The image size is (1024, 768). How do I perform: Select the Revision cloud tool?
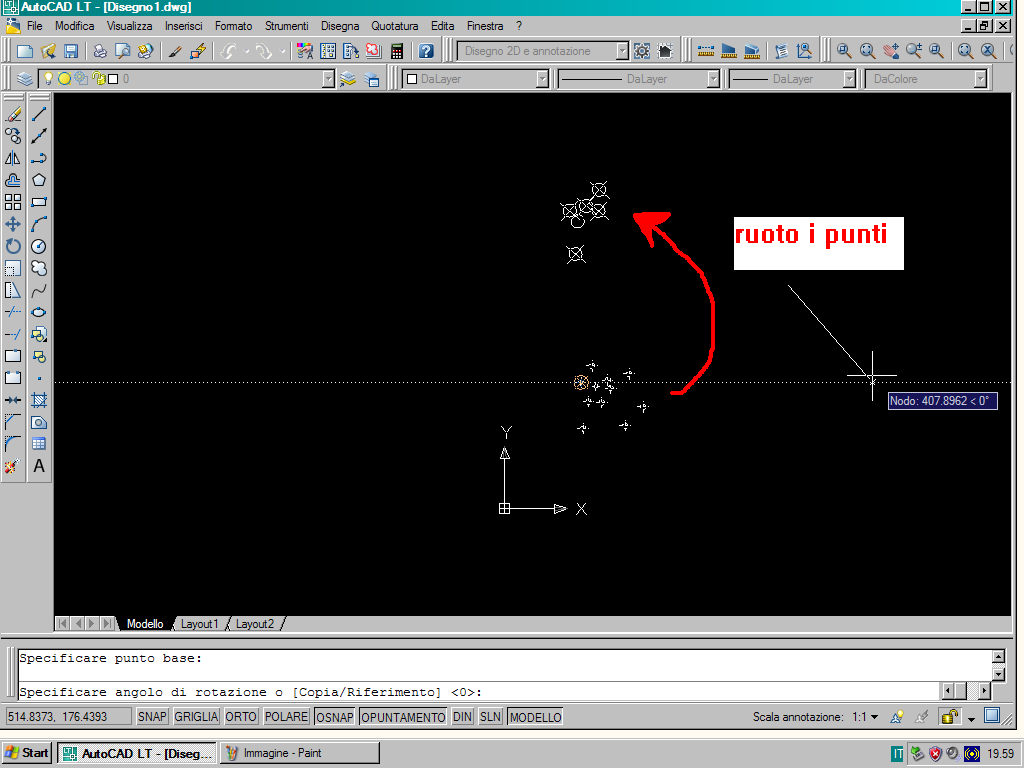pos(39,268)
